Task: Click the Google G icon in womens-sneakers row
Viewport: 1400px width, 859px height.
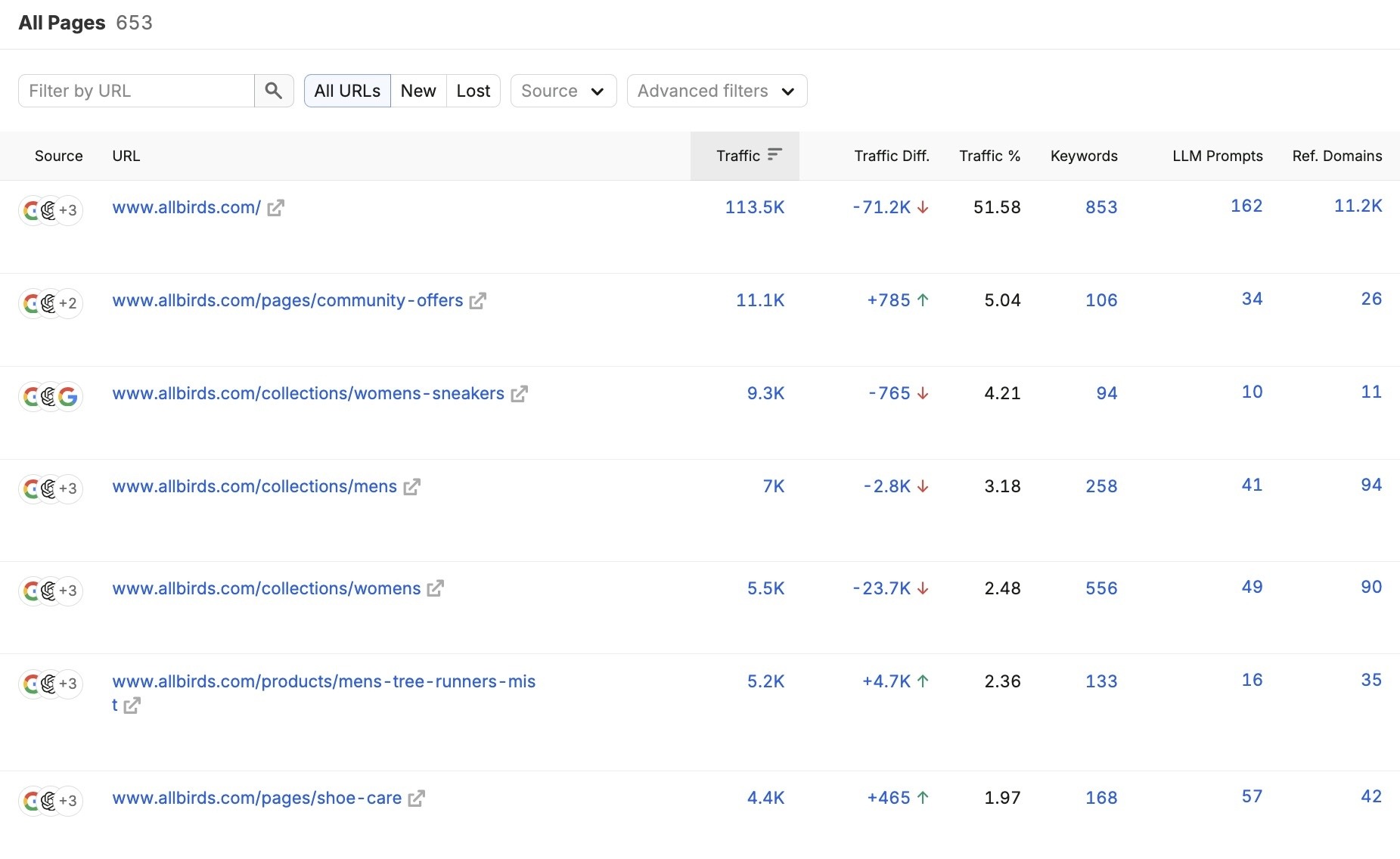Action: (x=68, y=396)
